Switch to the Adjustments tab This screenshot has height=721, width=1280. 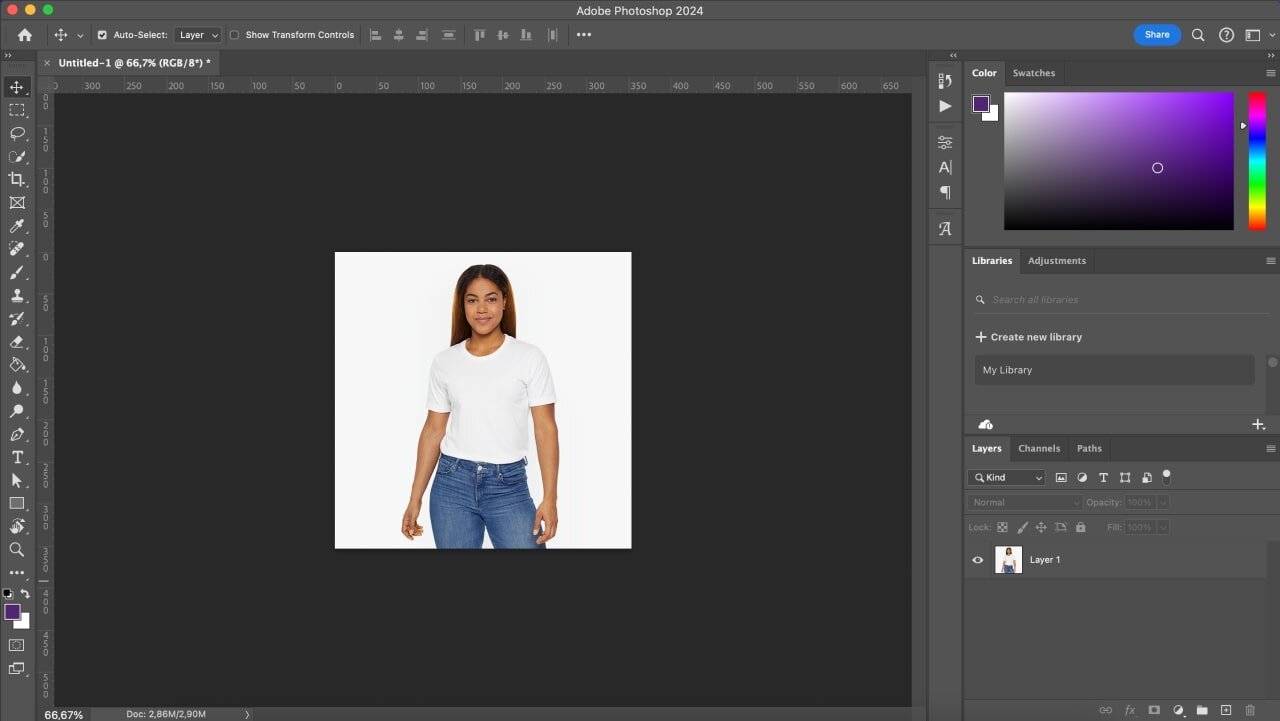[1057, 261]
